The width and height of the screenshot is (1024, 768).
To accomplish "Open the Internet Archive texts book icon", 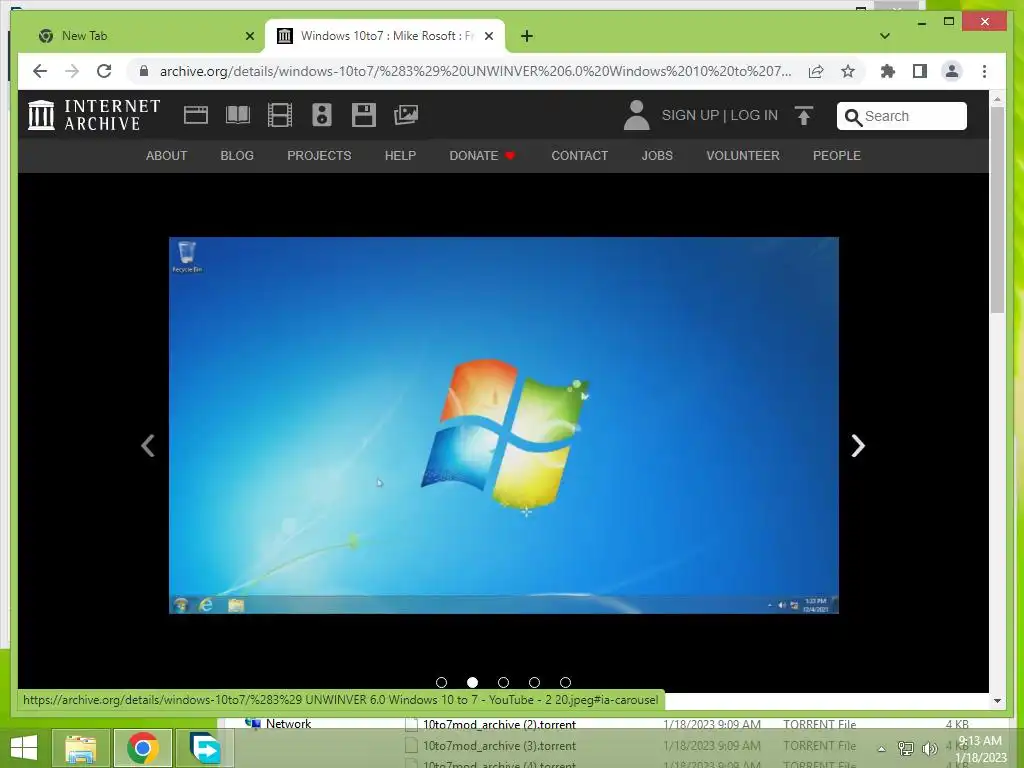I will point(238,115).
